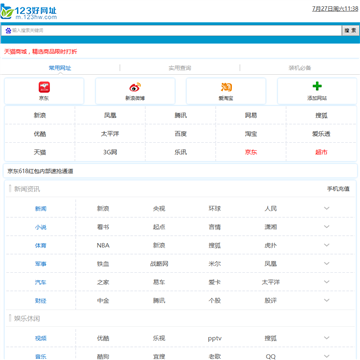The height and width of the screenshot is (360, 360).
Task: Click the green plus add-site icon
Action: (317, 87)
